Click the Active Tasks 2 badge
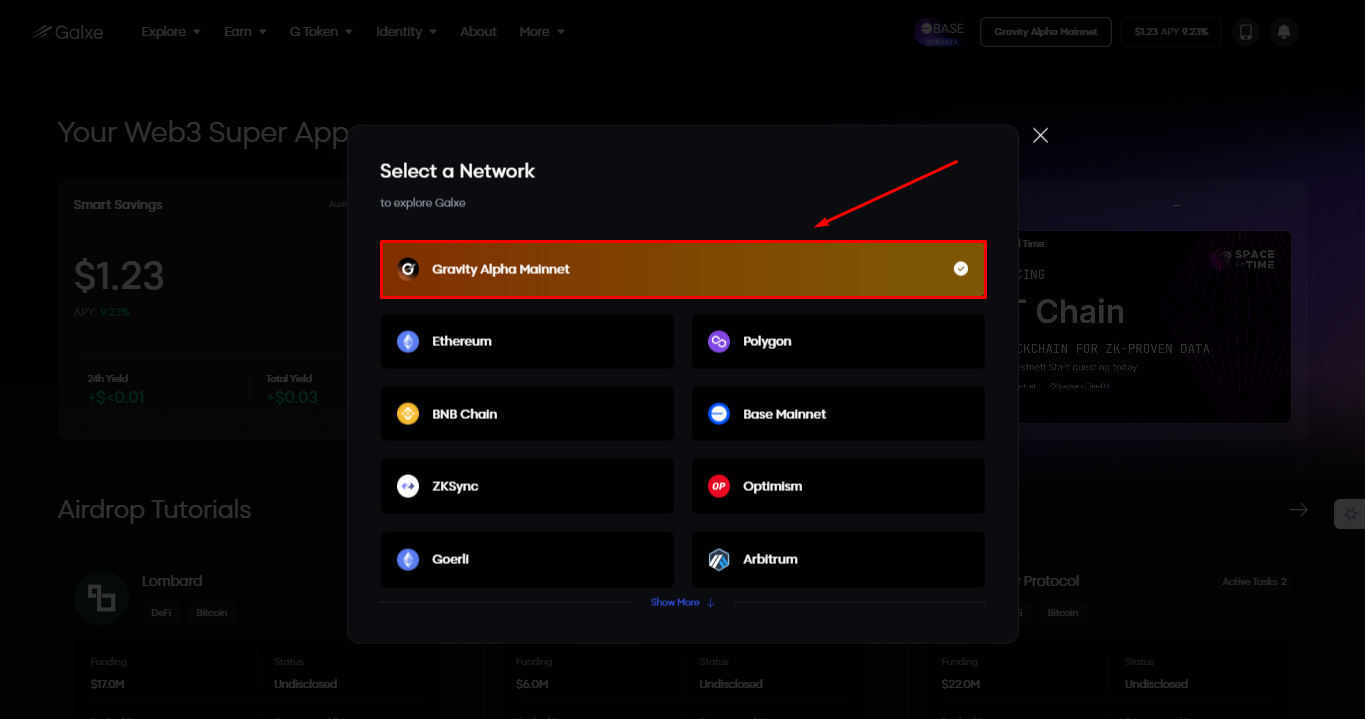This screenshot has width=1365, height=719. [x=1254, y=582]
